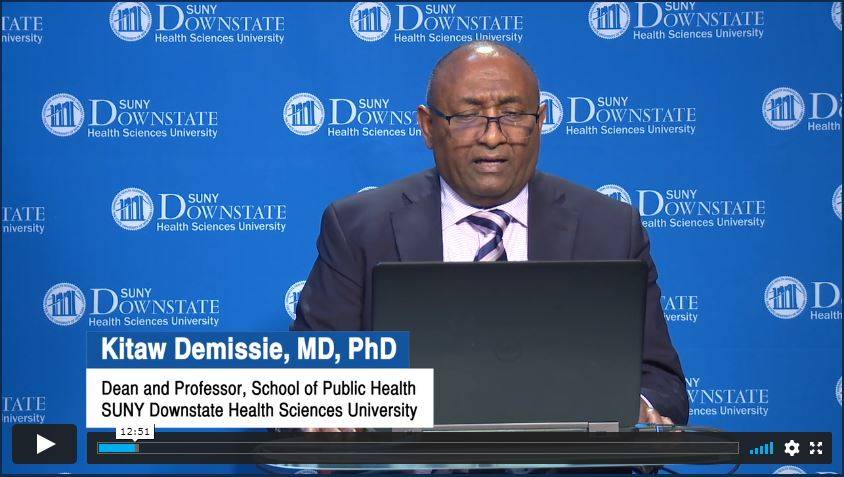
Task: Click the 12:51 timestamp marker
Action: pos(135,432)
